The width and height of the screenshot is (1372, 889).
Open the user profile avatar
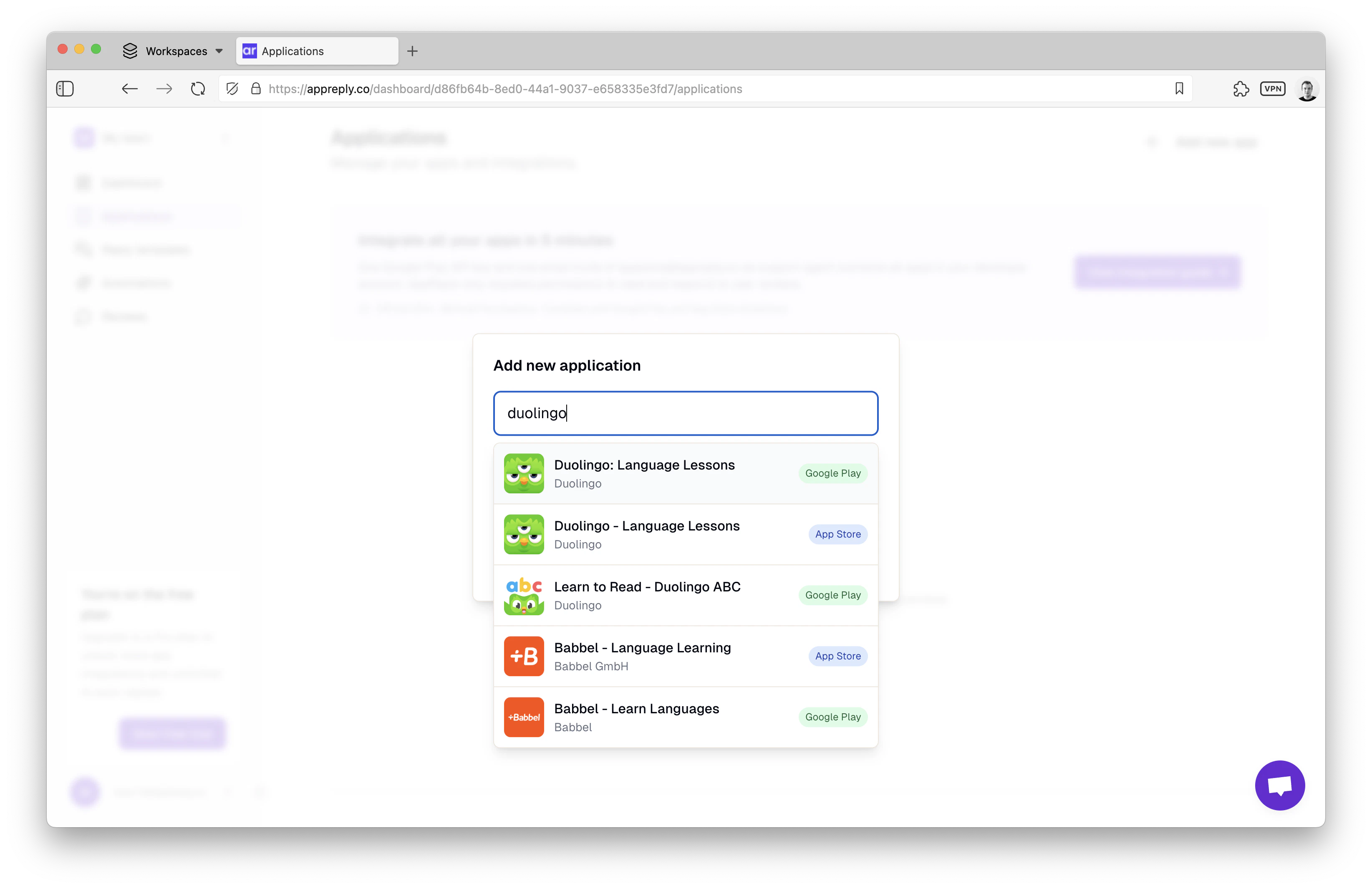(1307, 89)
